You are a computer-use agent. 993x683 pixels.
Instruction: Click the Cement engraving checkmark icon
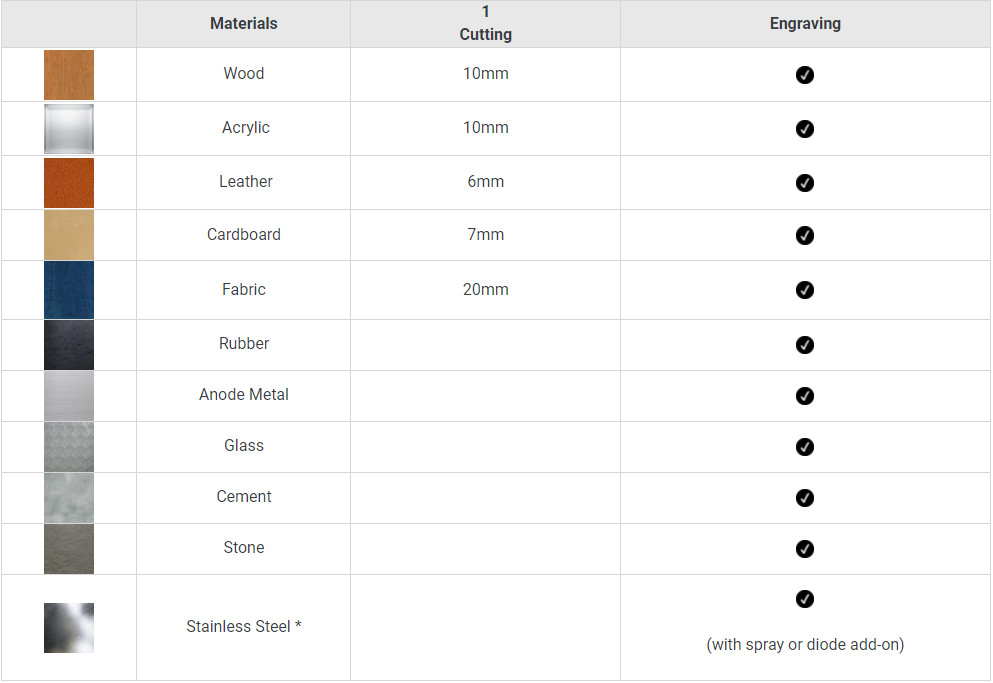point(804,497)
